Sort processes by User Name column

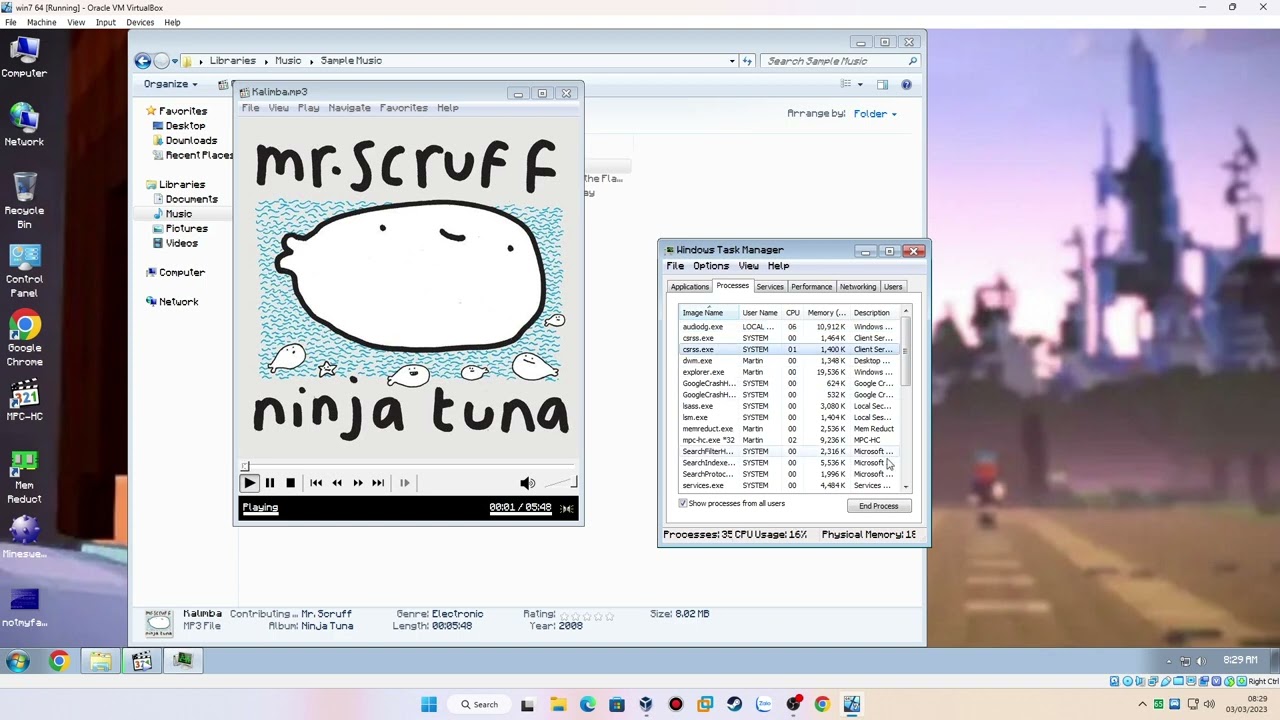pyautogui.click(x=760, y=313)
